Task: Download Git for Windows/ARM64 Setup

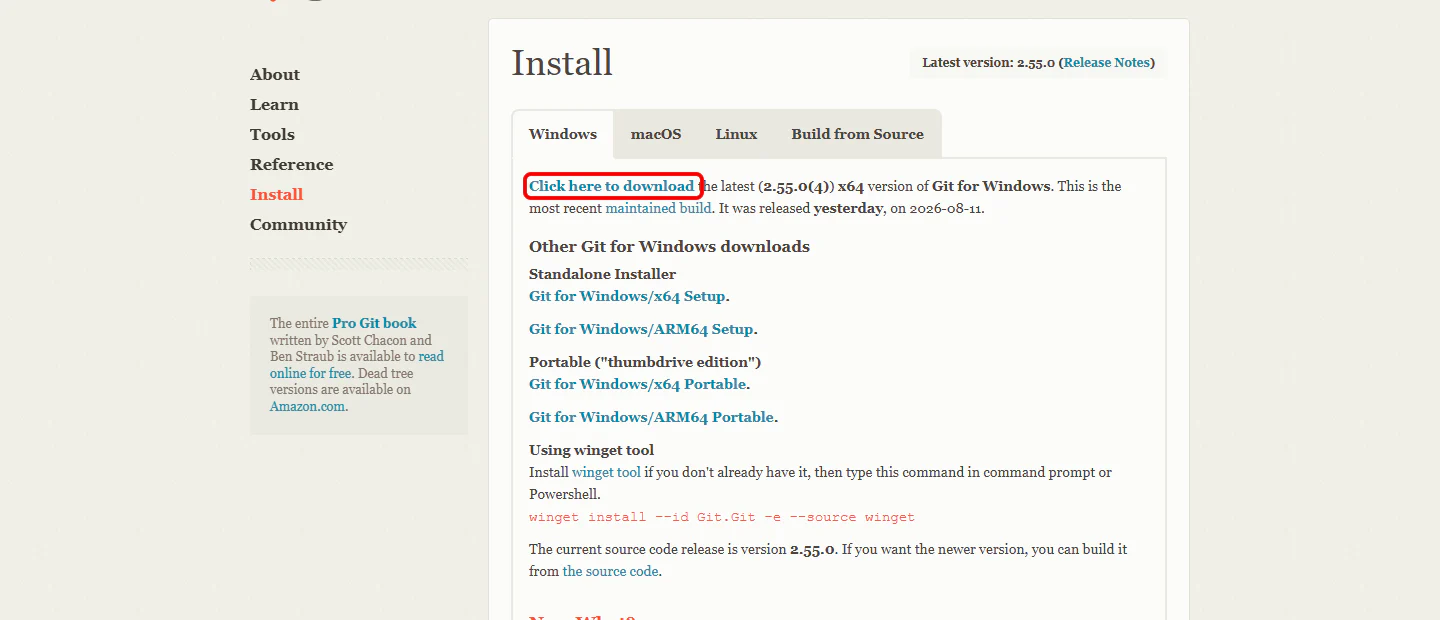Action: tap(641, 330)
